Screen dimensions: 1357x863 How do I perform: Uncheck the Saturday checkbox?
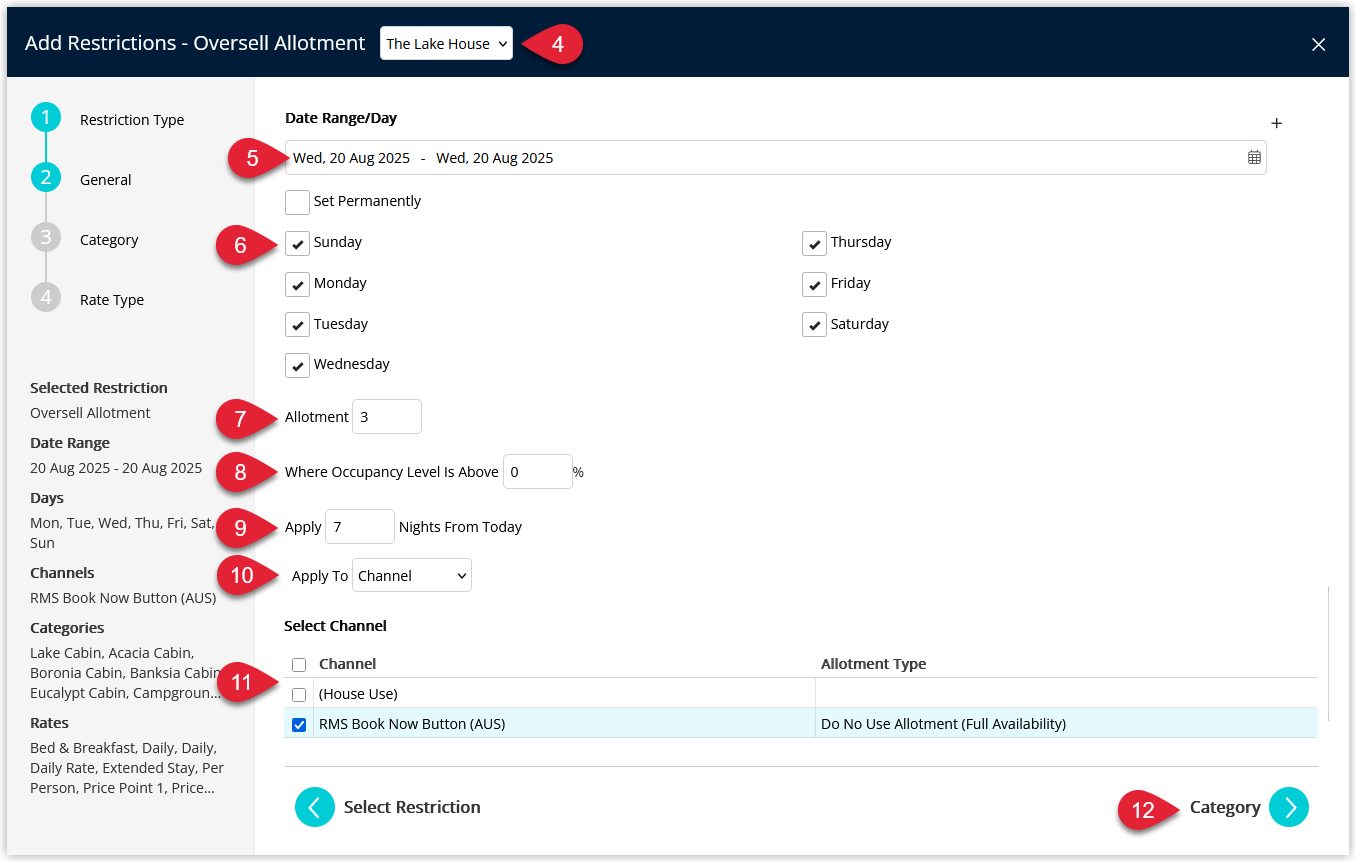coord(814,325)
